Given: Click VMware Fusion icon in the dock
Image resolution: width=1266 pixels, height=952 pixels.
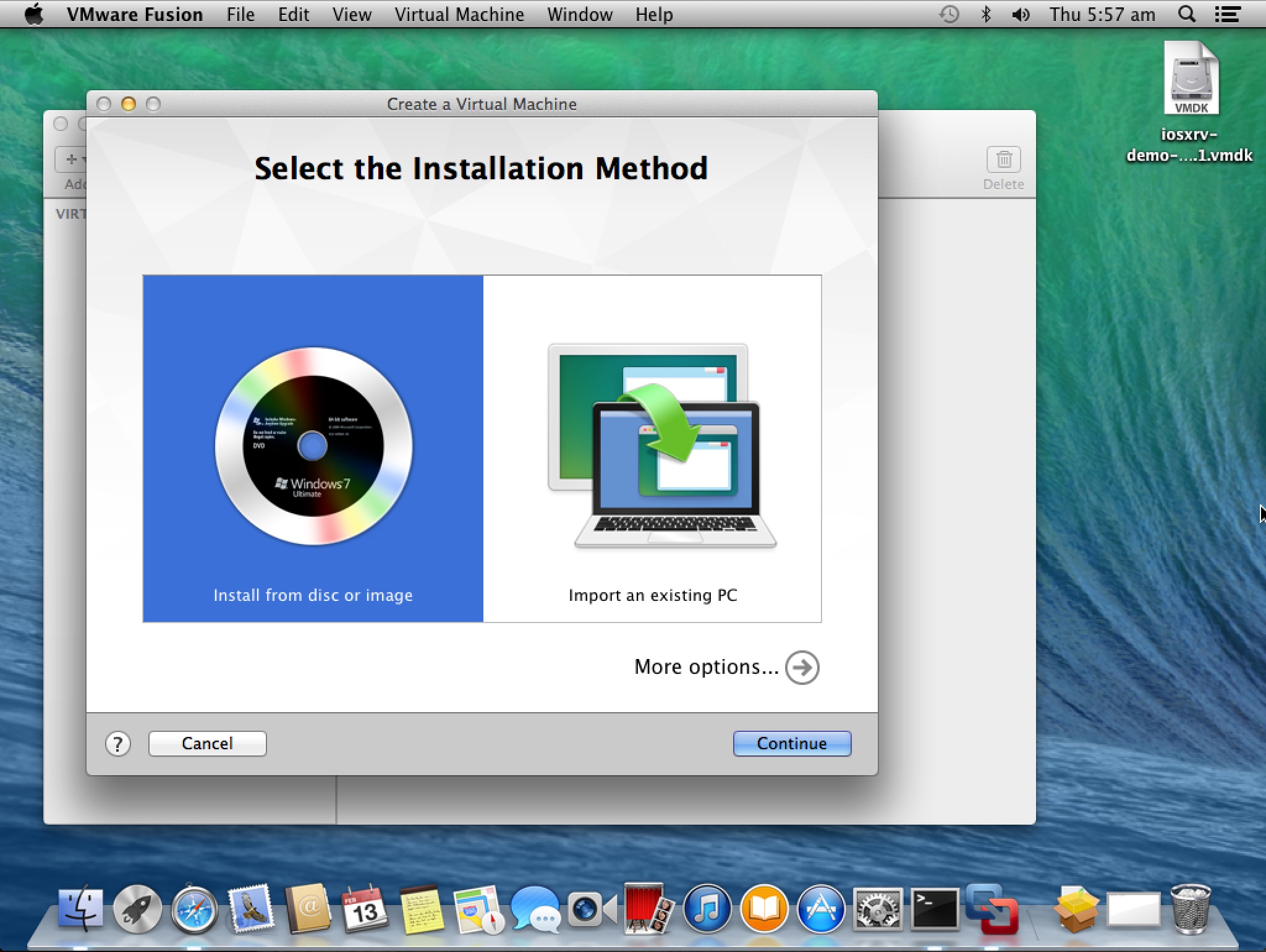Looking at the screenshot, I should pos(992,909).
